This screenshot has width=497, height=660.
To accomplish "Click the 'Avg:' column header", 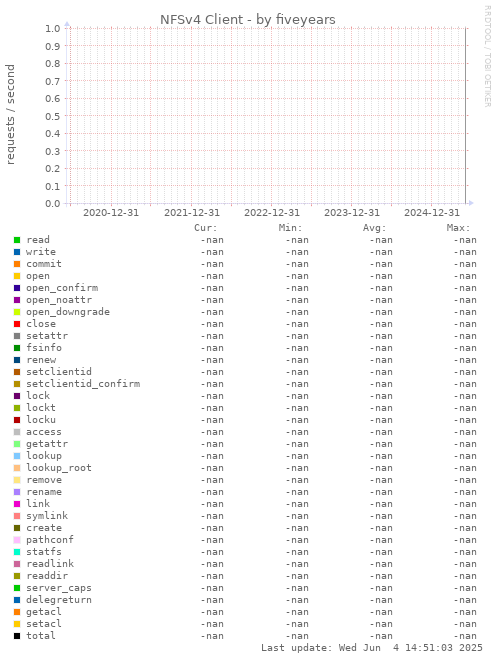I will point(375,228).
